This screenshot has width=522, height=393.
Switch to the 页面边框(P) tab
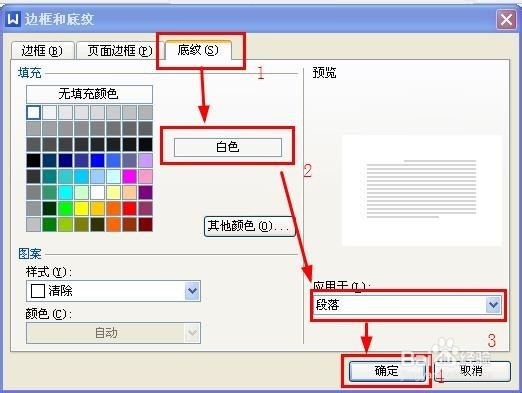tap(120, 51)
